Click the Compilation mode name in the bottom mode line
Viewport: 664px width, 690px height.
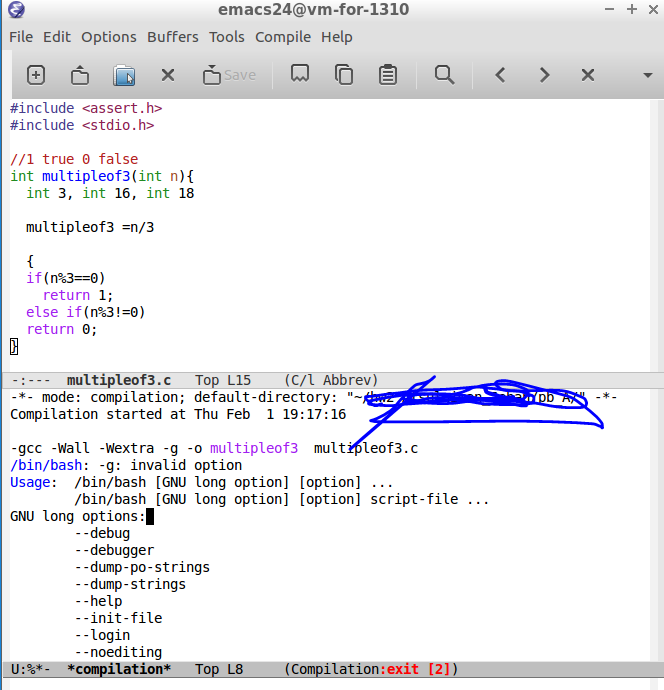tap(335, 669)
